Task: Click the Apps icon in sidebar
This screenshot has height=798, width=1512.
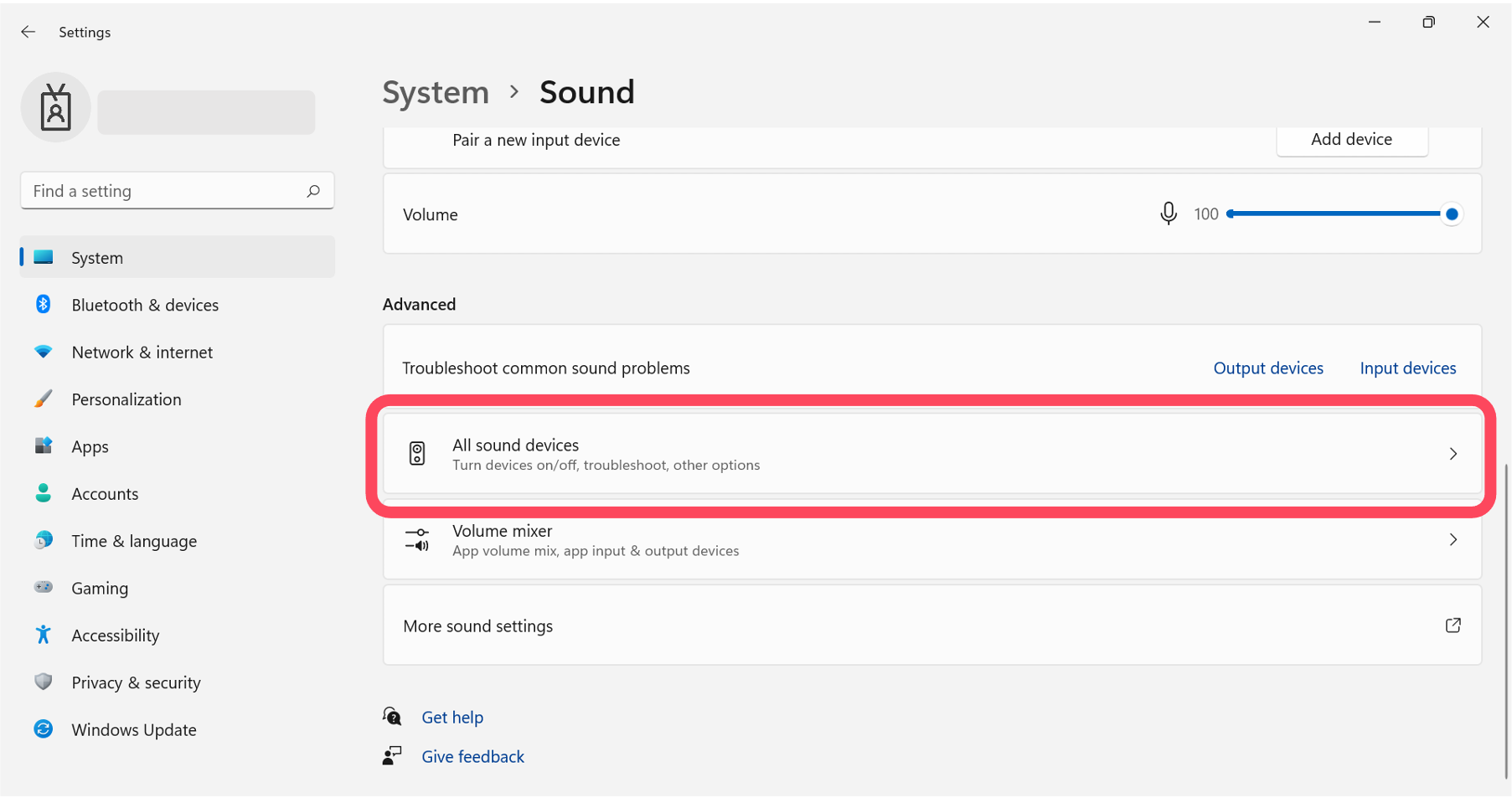Action: [44, 445]
